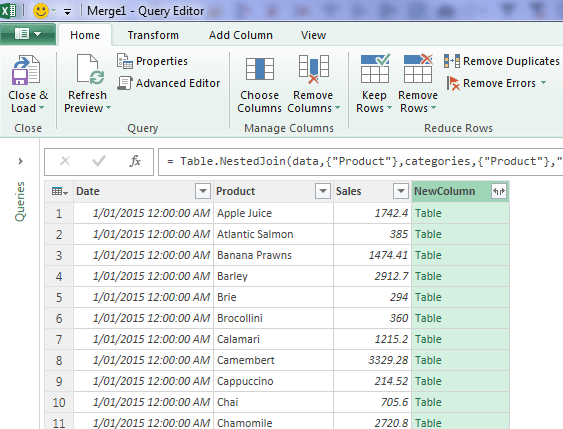Open the quick access toolbar customize arrow
The image size is (563, 429).
click(67, 12)
